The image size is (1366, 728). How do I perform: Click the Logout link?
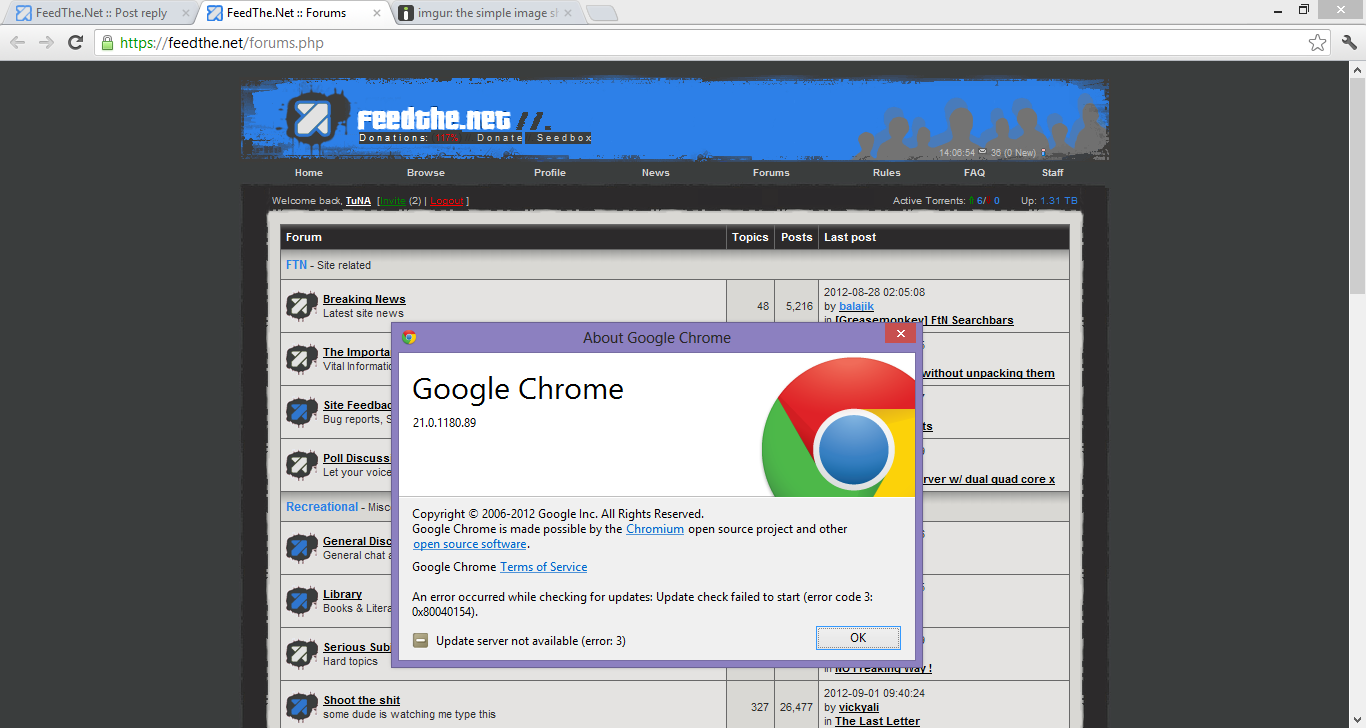point(447,201)
